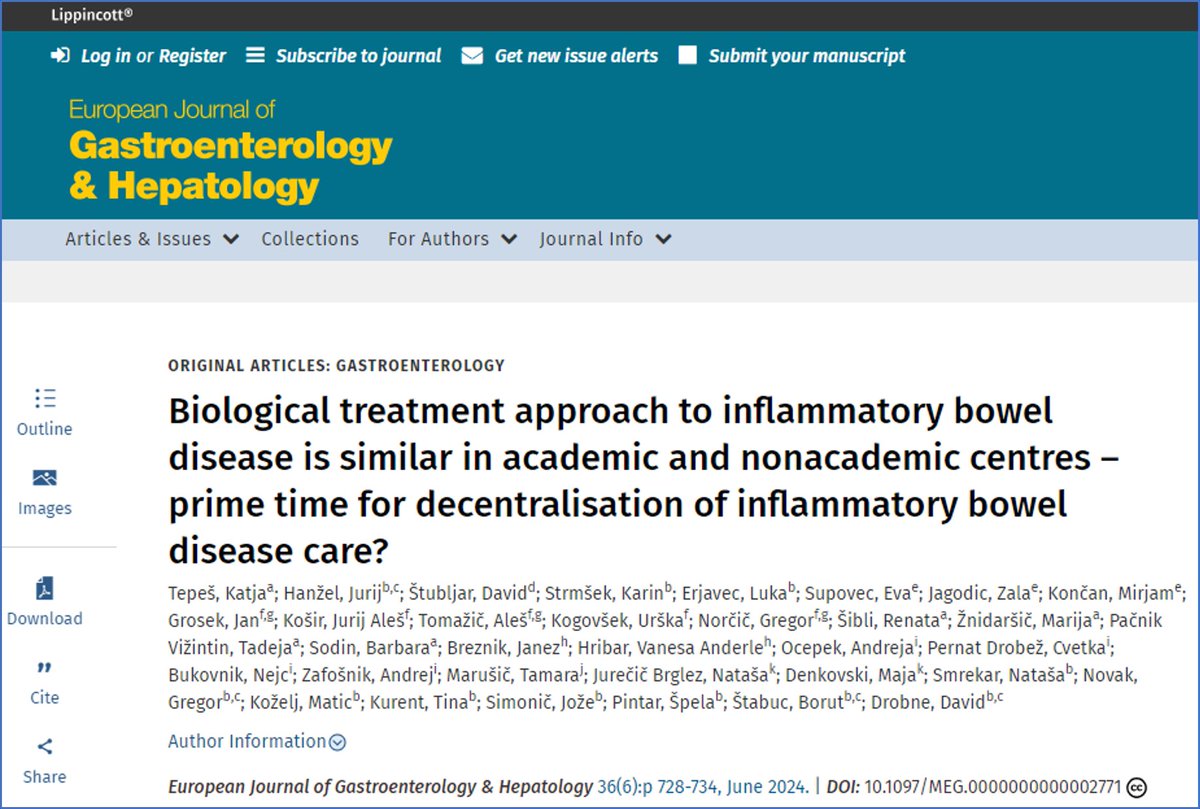Click author name Ocepek, Andreja
Viewport: 1200px width, 809px height.
(x=850, y=648)
